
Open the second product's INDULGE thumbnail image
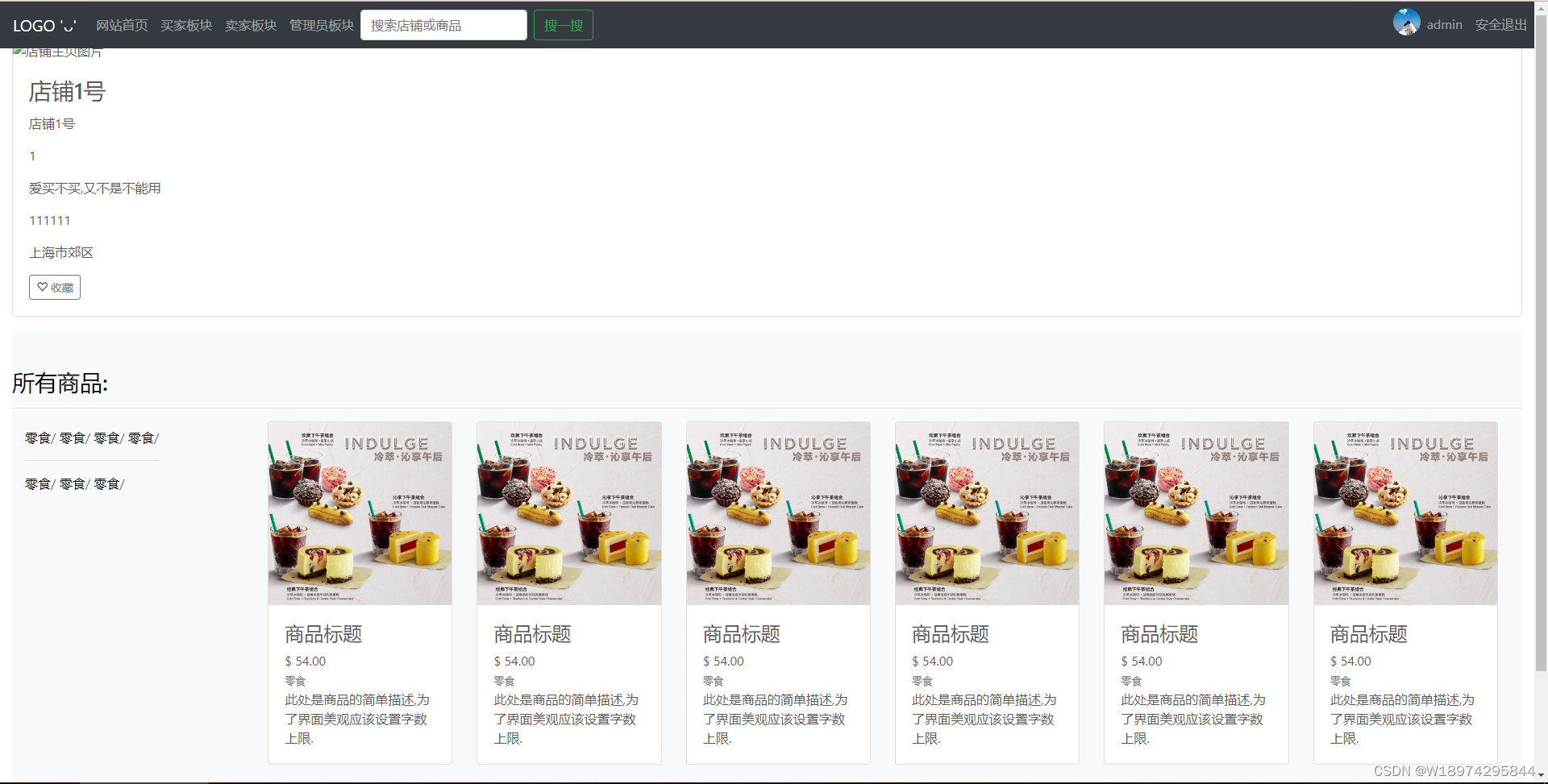point(569,513)
